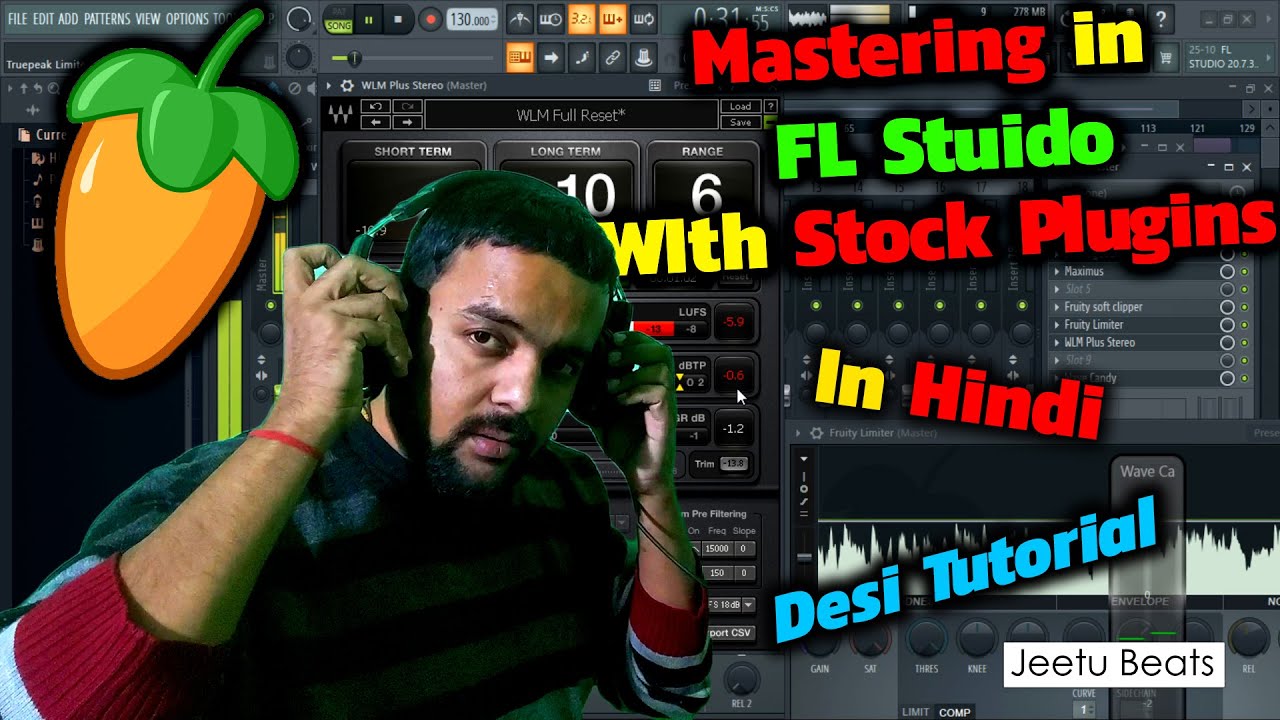Viewport: 1280px width, 720px height.
Task: Go to next WLM preset arrow
Action: click(407, 122)
